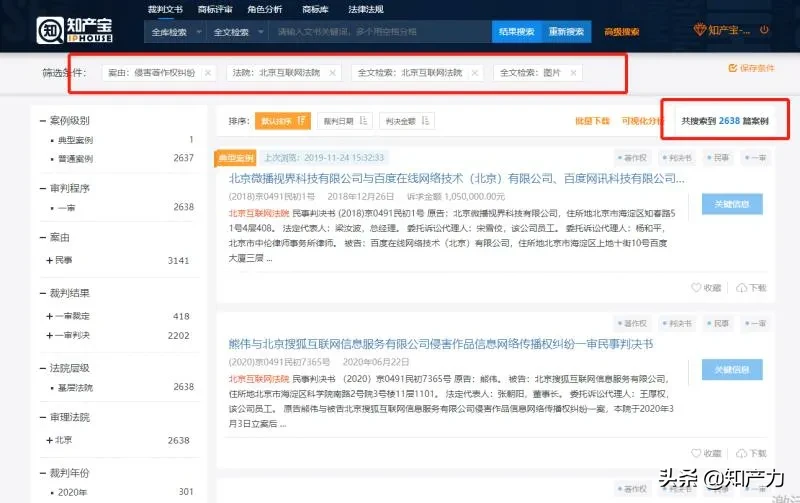
Task: Click the 民事 tag on the 熊伟 case
Action: tap(717, 323)
